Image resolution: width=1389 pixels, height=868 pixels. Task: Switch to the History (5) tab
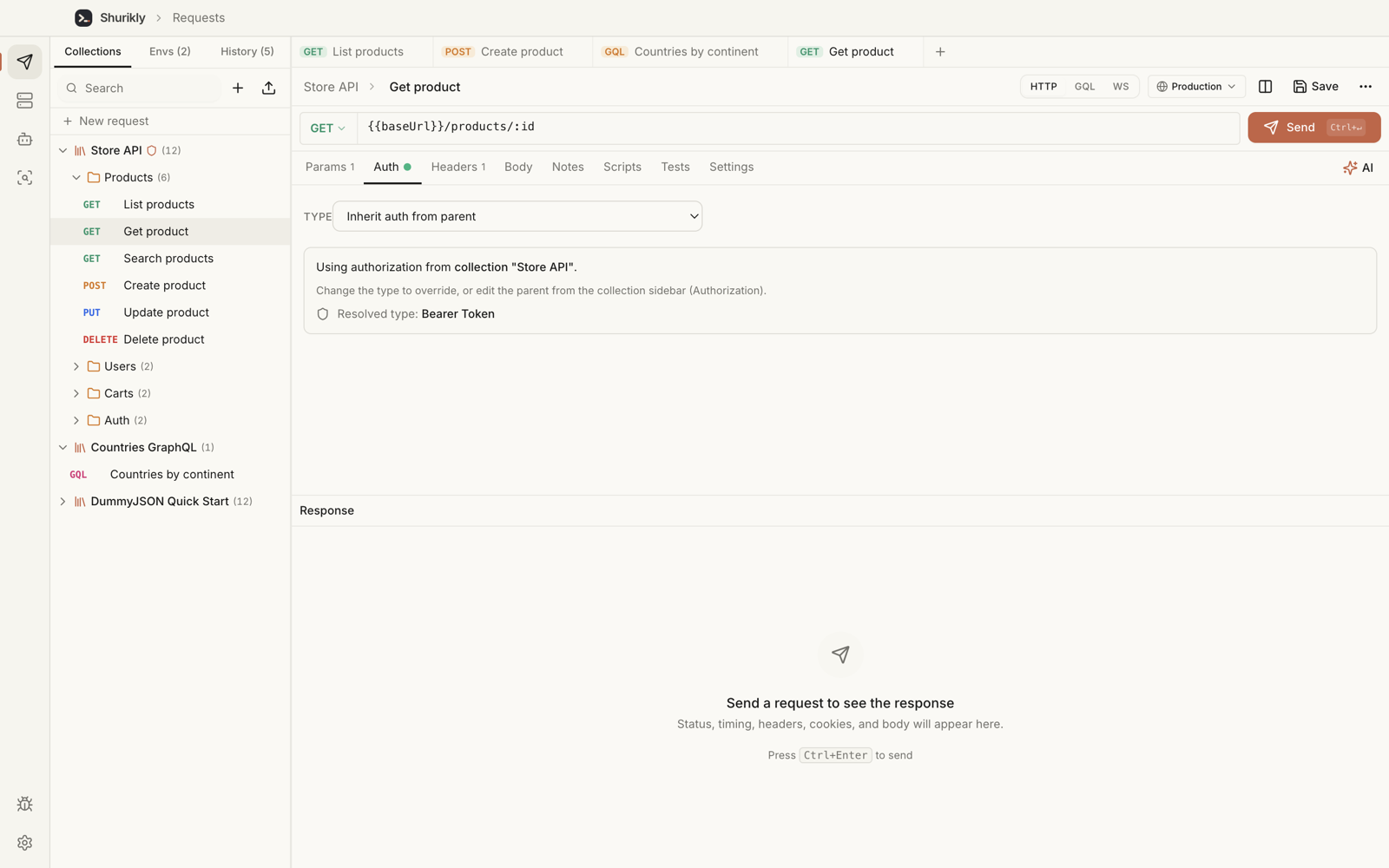click(247, 51)
